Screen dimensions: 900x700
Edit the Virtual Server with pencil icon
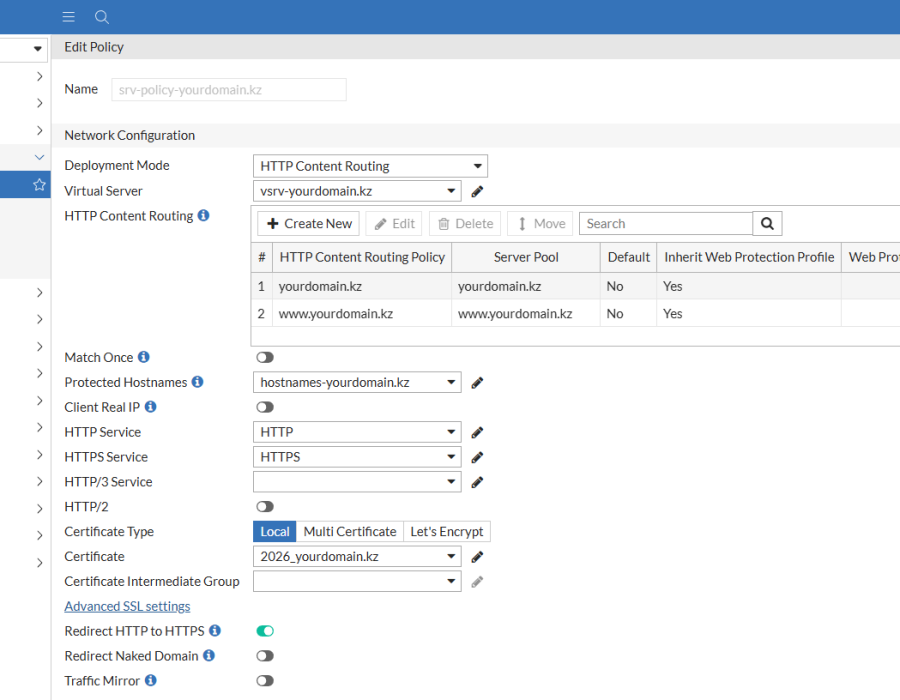[477, 192]
